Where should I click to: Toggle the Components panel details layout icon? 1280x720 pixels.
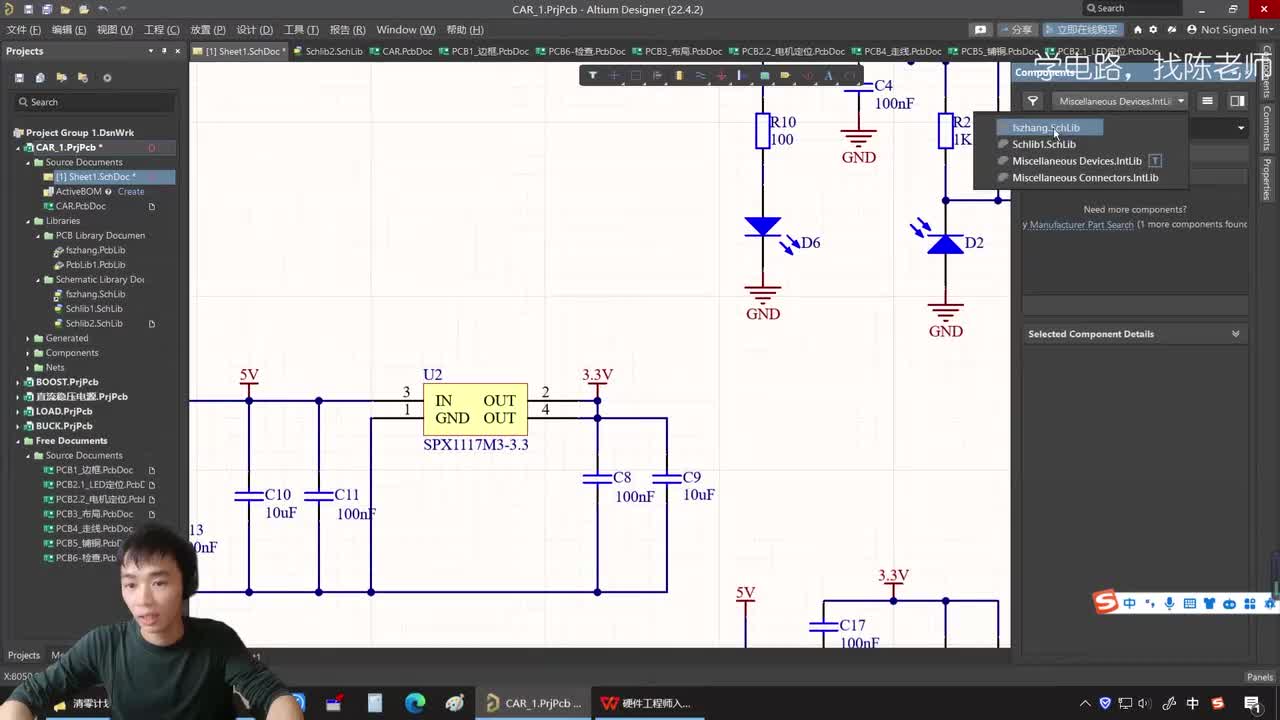[x=1237, y=101]
